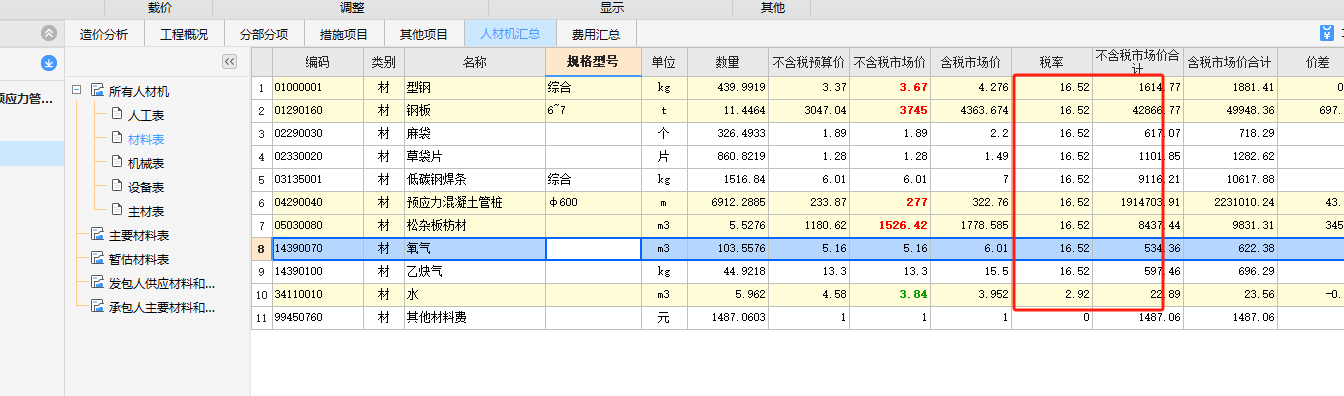Click the 类别 column header
This screenshot has width=1344, height=396.
(383, 62)
